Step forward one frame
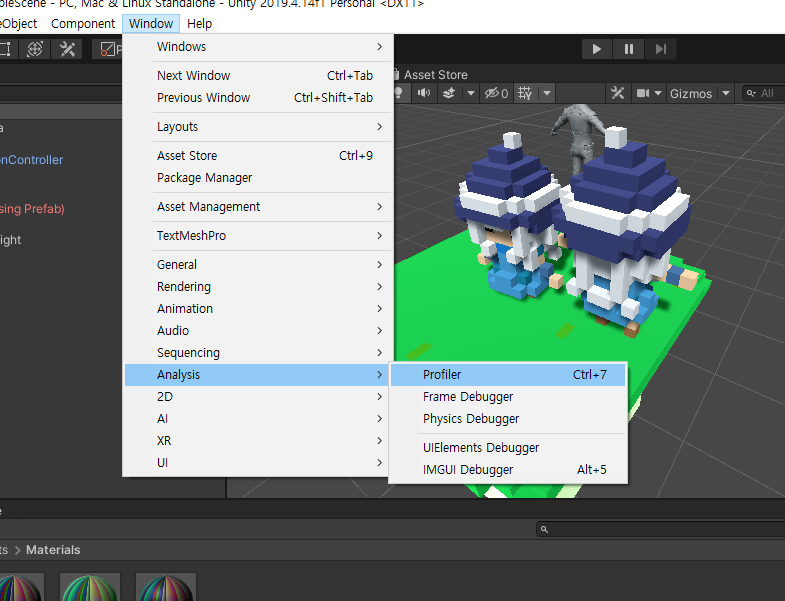Image resolution: width=785 pixels, height=601 pixels. (x=661, y=49)
